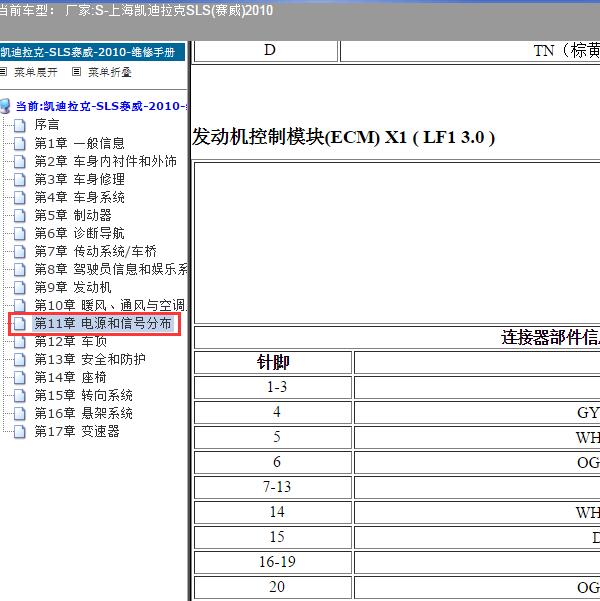This screenshot has width=600, height=601.
Task: Click the page icon for 第5章 制动器
Action: [x=20, y=215]
